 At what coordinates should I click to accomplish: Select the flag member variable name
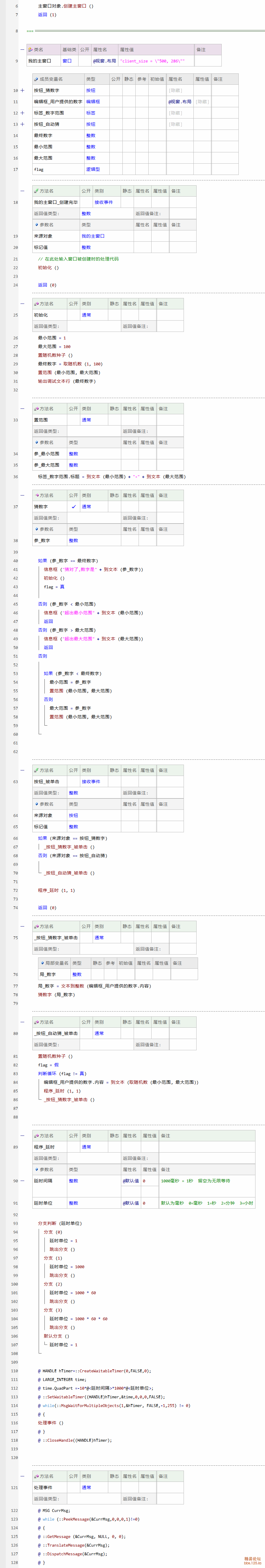(39, 169)
